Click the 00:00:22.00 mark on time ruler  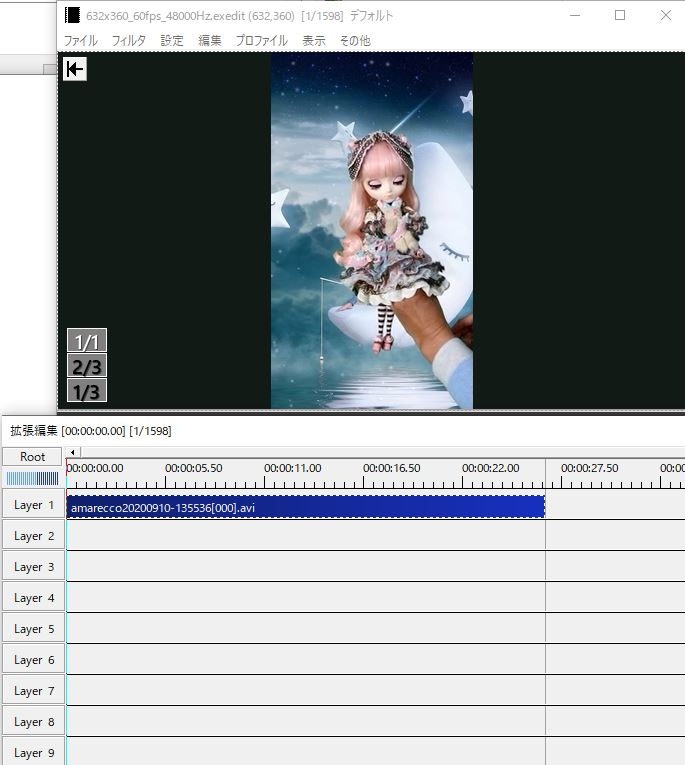click(x=490, y=468)
